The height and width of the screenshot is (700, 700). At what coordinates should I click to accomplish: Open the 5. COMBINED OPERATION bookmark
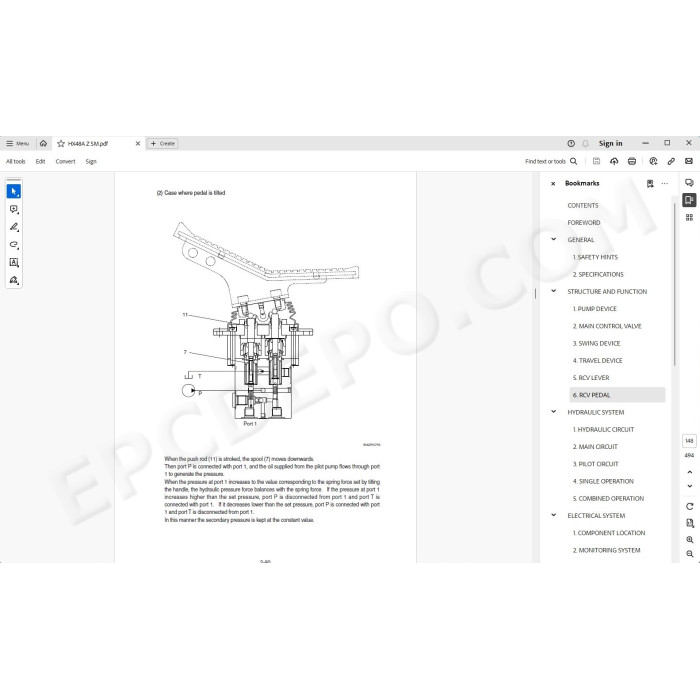pyautogui.click(x=608, y=498)
